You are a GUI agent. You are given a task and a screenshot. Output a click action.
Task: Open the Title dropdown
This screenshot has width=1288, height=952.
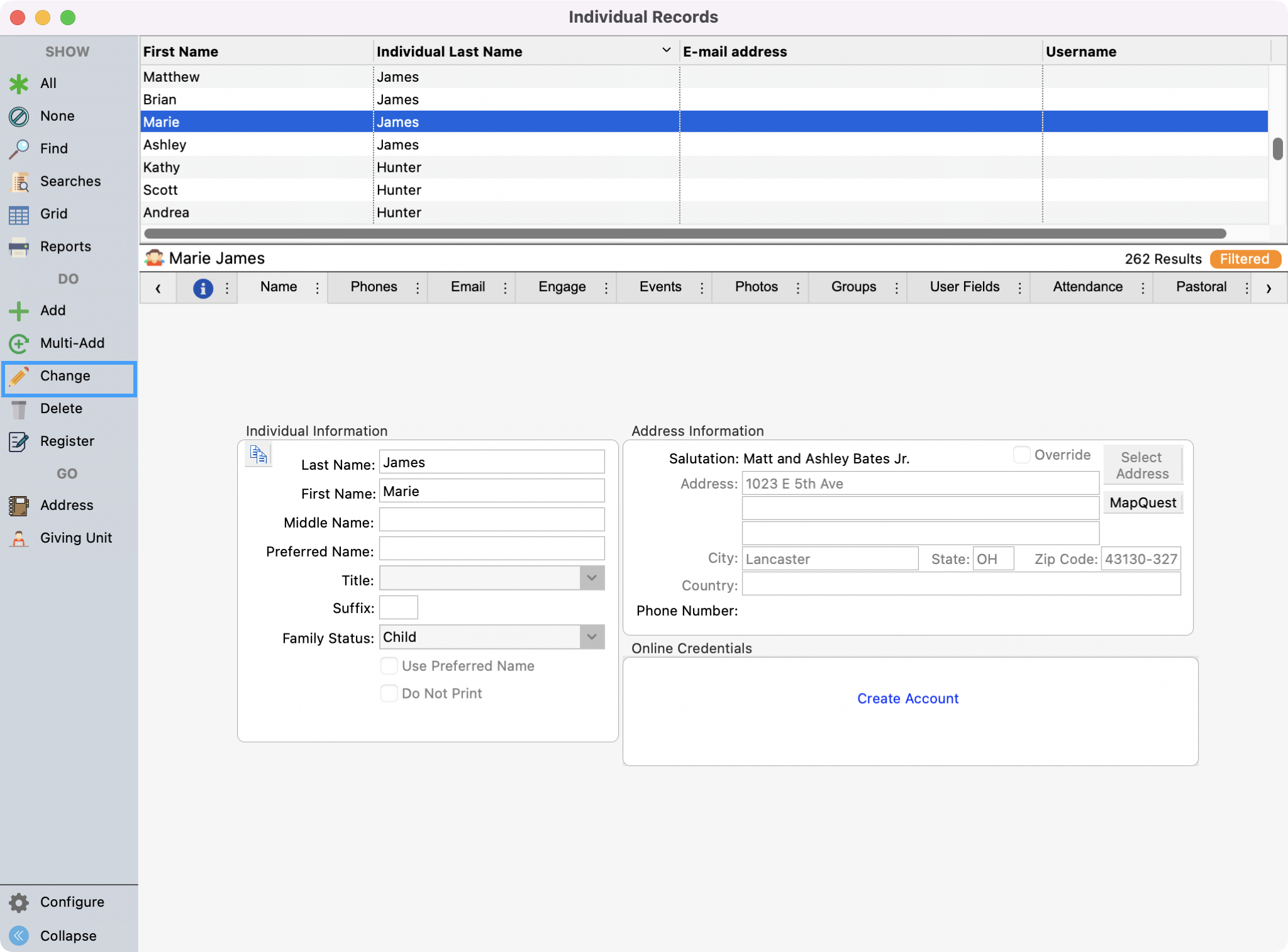coord(590,578)
